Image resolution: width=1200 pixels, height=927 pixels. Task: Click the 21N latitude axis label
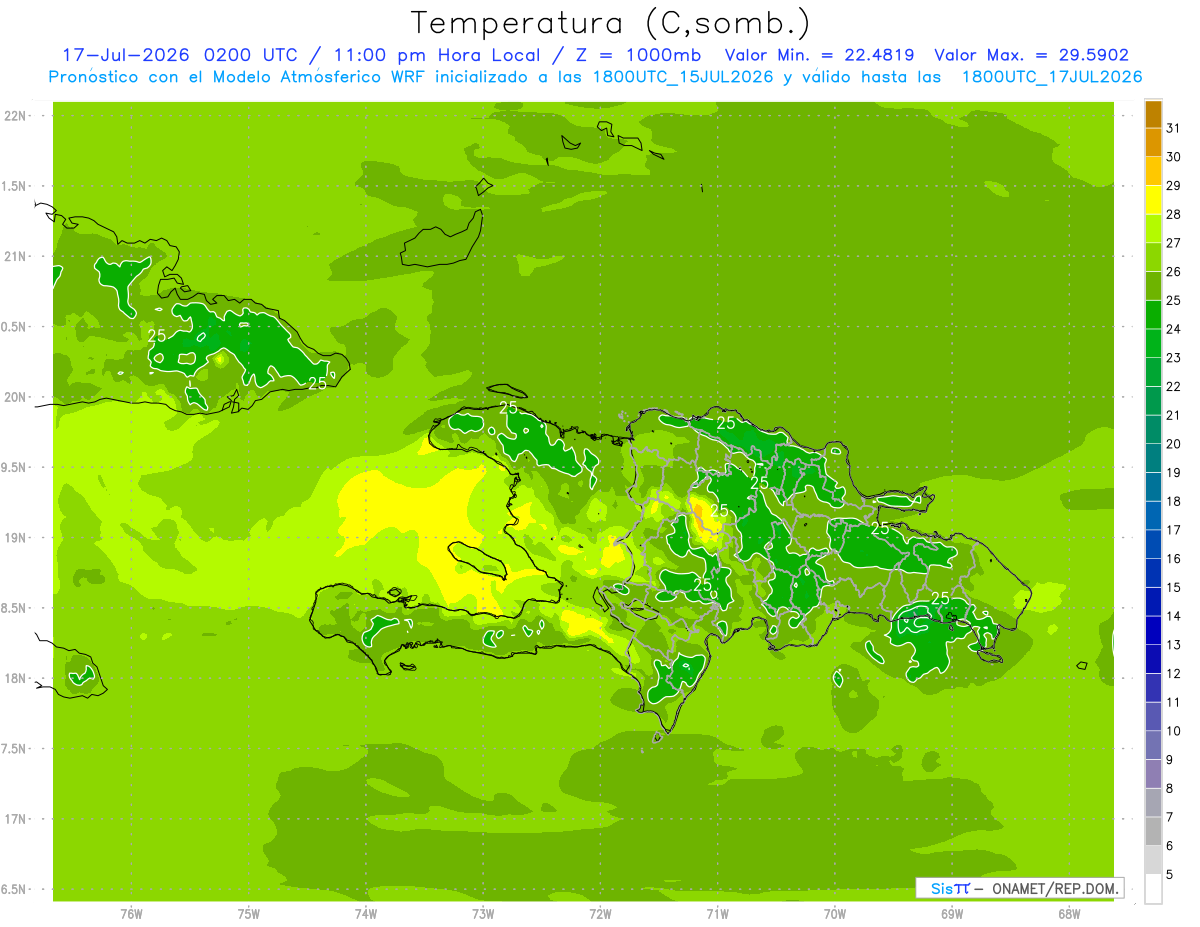point(17,256)
